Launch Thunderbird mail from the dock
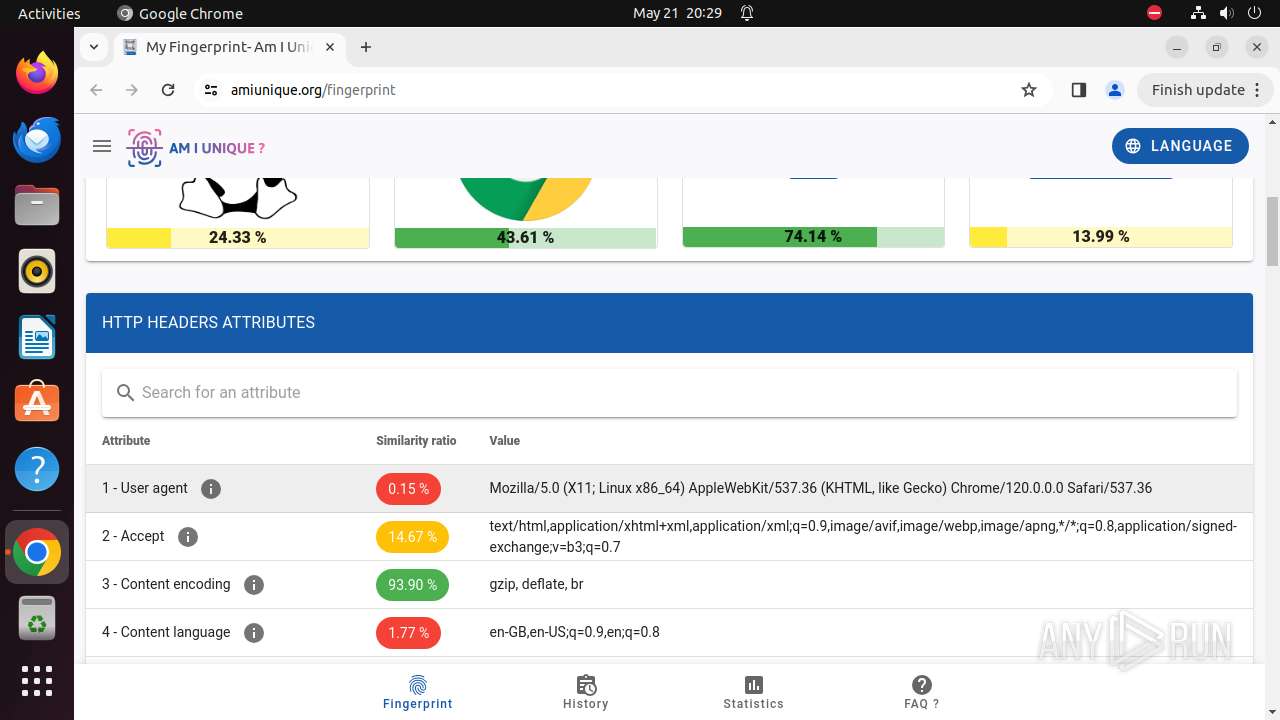Image resolution: width=1280 pixels, height=720 pixels. click(37, 139)
